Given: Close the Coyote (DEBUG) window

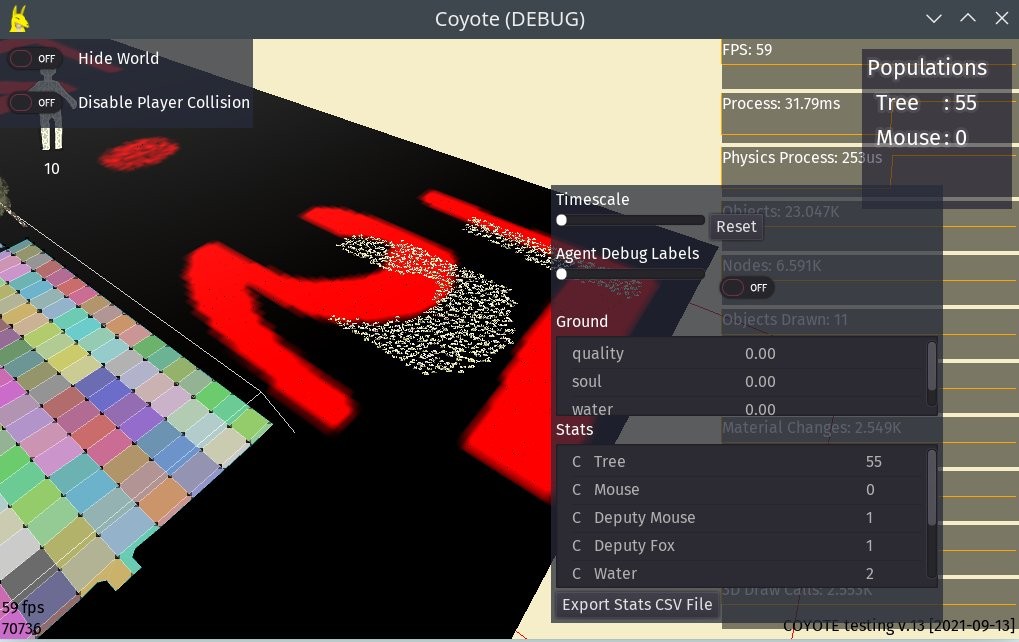Looking at the screenshot, I should [x=1001, y=18].
